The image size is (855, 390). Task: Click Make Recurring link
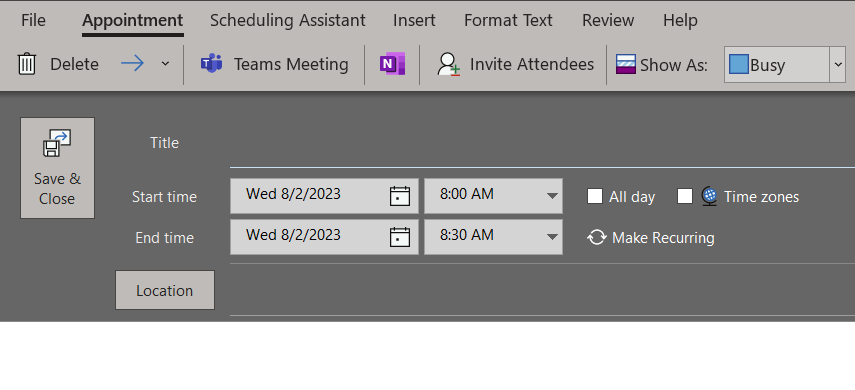tap(651, 238)
